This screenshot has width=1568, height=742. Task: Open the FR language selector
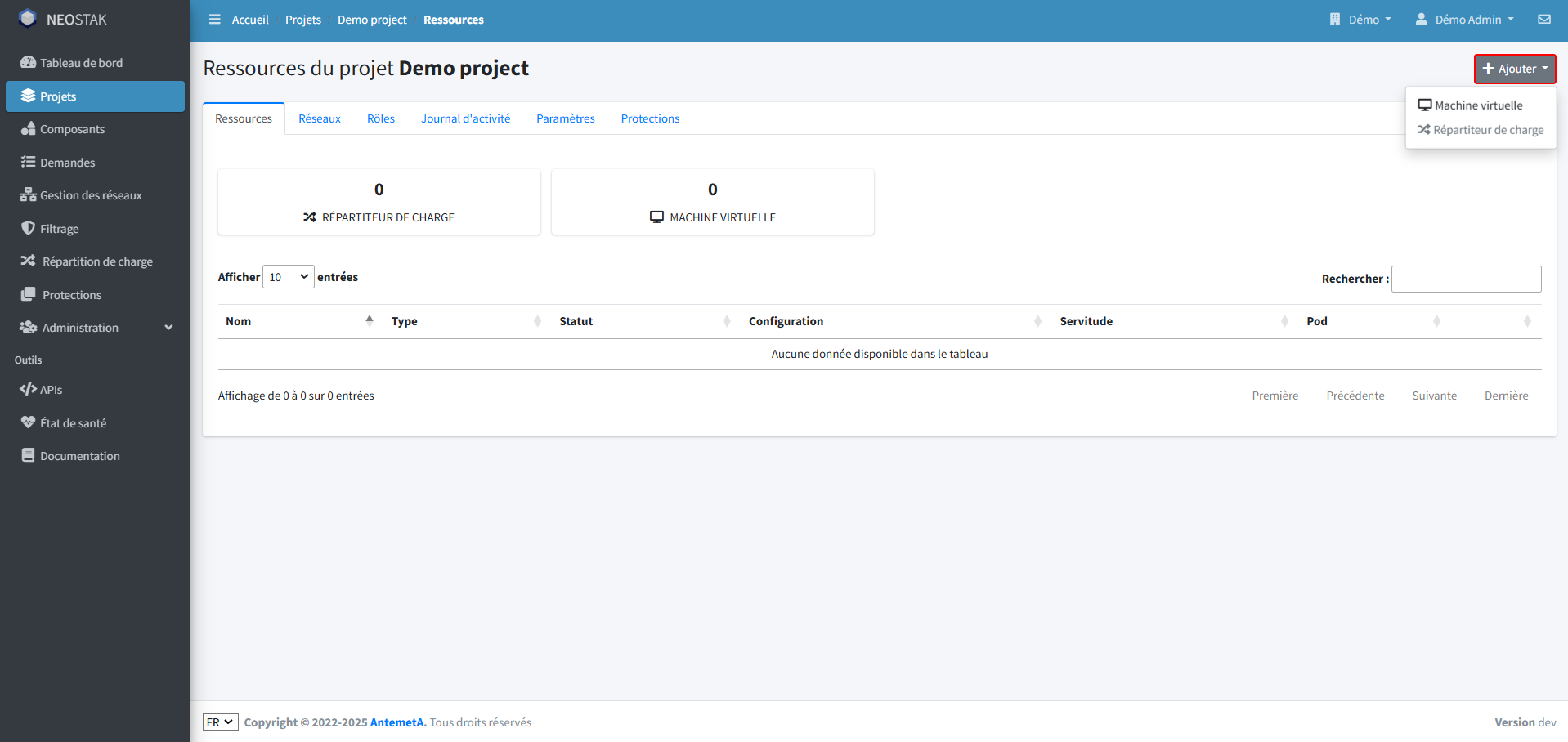[219, 722]
